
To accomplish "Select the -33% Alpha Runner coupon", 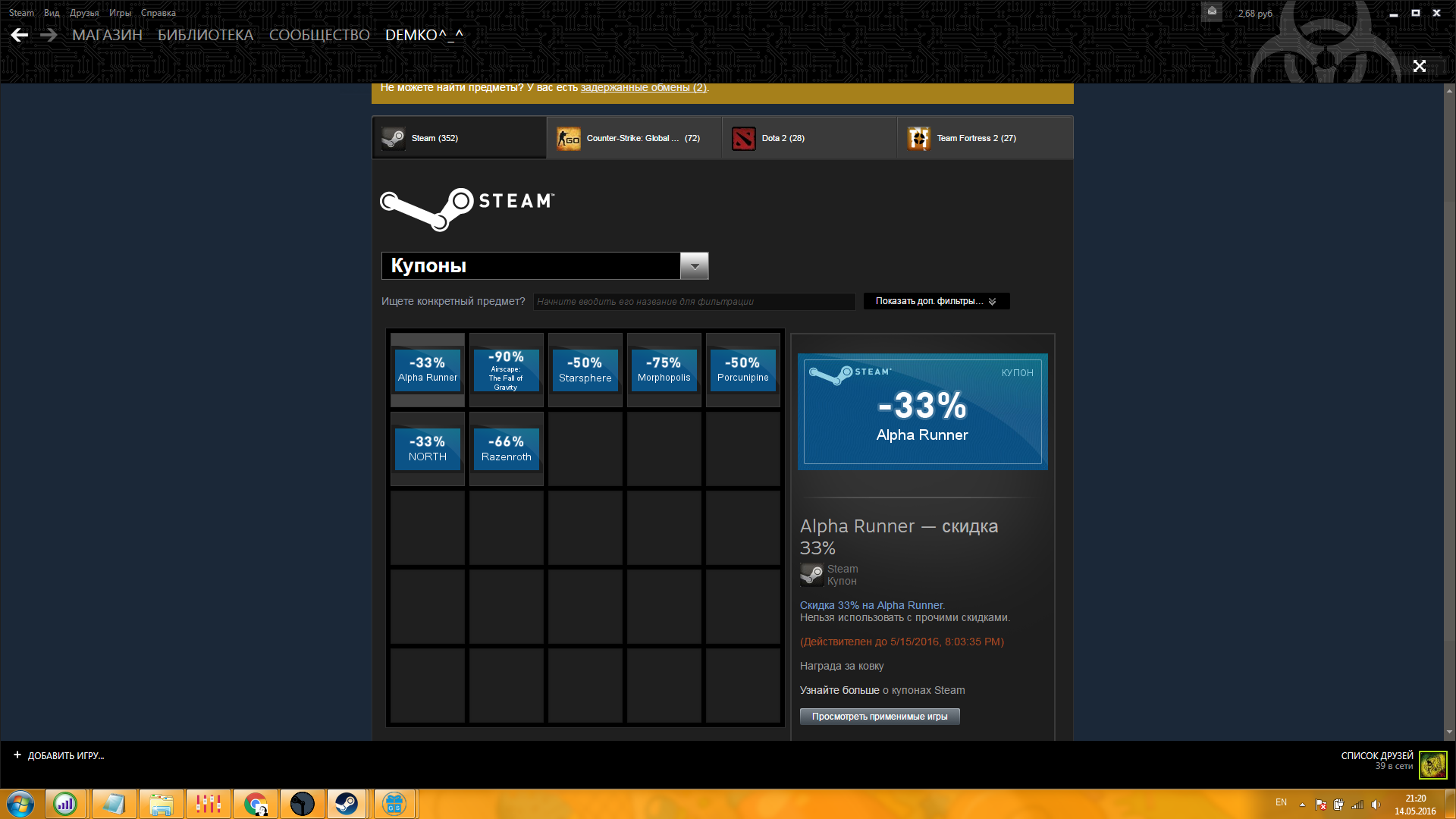I will tap(428, 370).
